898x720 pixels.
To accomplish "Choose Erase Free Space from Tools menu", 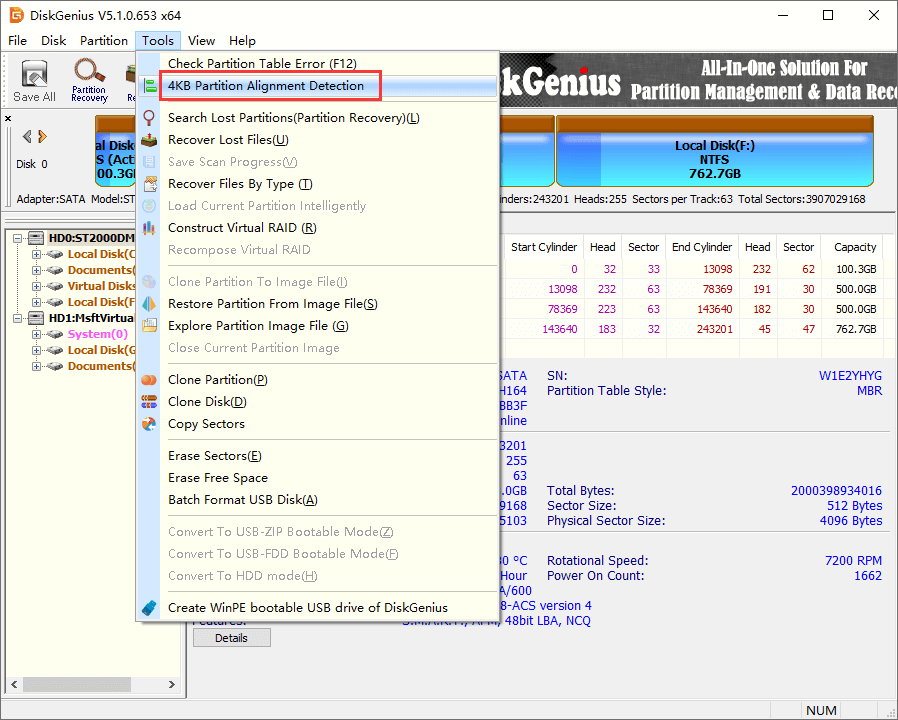I will 217,478.
